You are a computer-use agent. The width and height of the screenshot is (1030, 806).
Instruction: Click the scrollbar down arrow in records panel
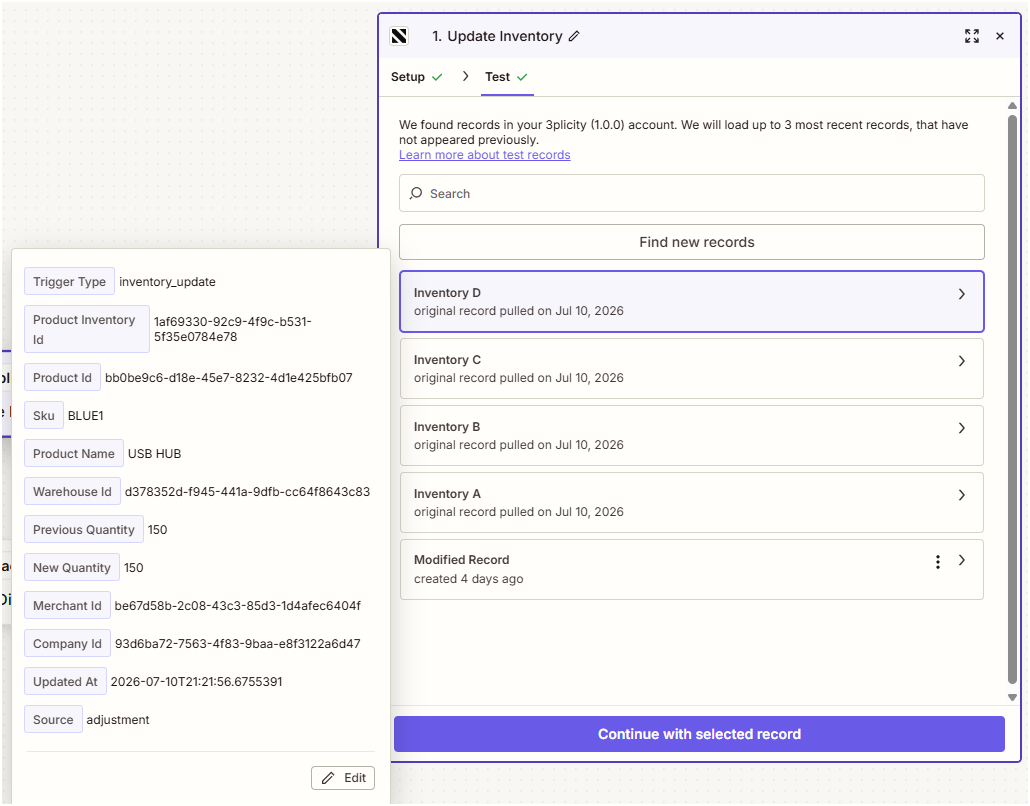click(1012, 698)
